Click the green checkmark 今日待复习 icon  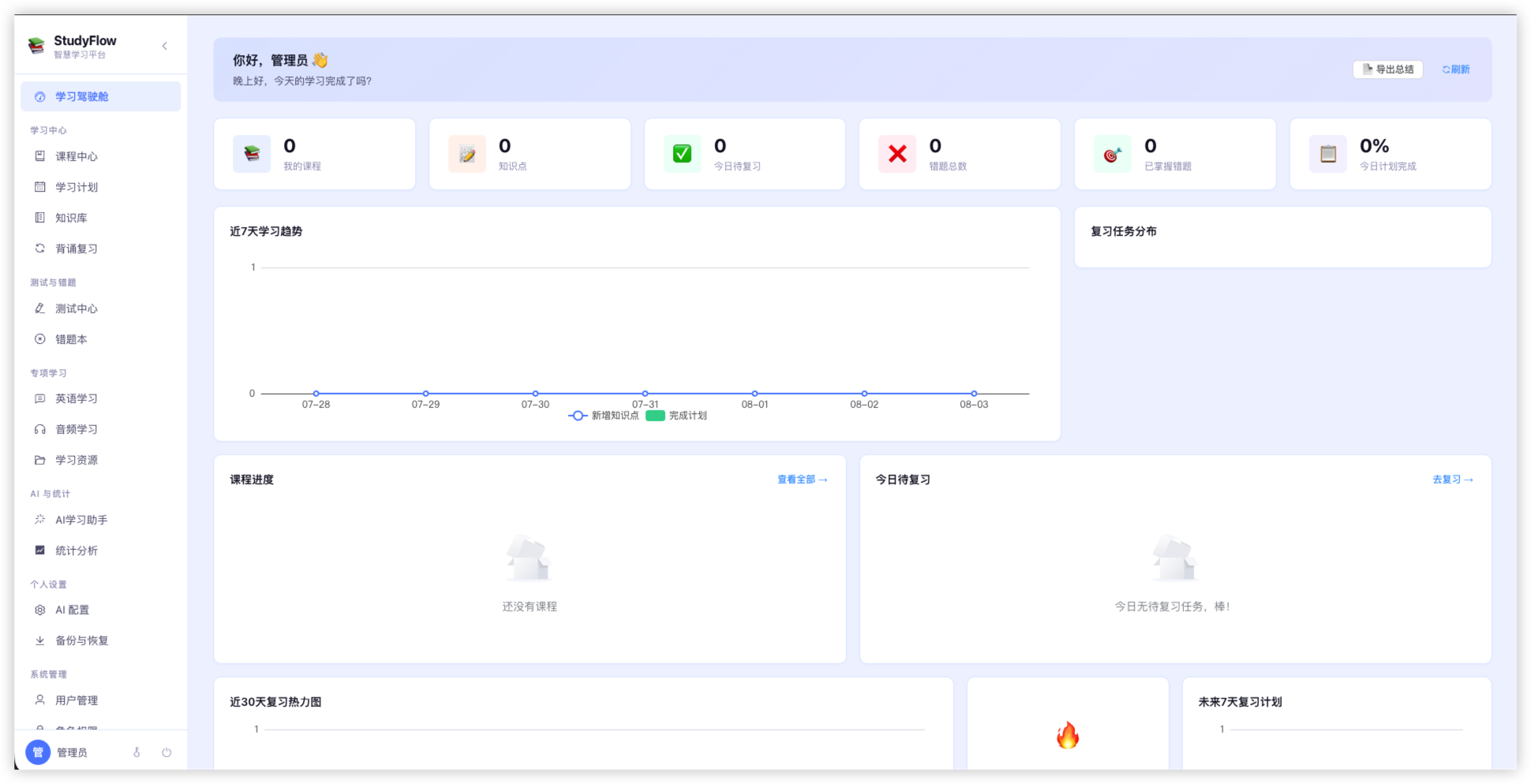click(683, 154)
